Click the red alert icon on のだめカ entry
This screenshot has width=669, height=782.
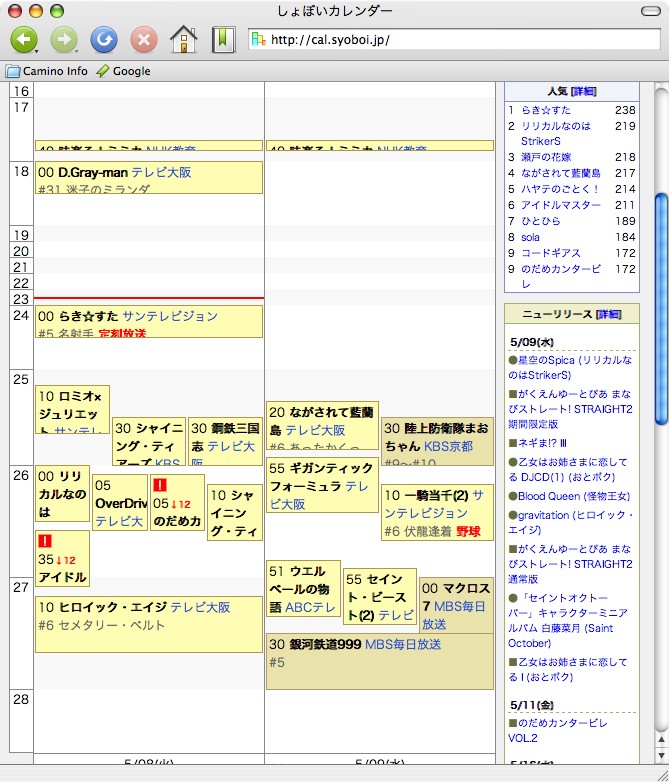click(160, 485)
